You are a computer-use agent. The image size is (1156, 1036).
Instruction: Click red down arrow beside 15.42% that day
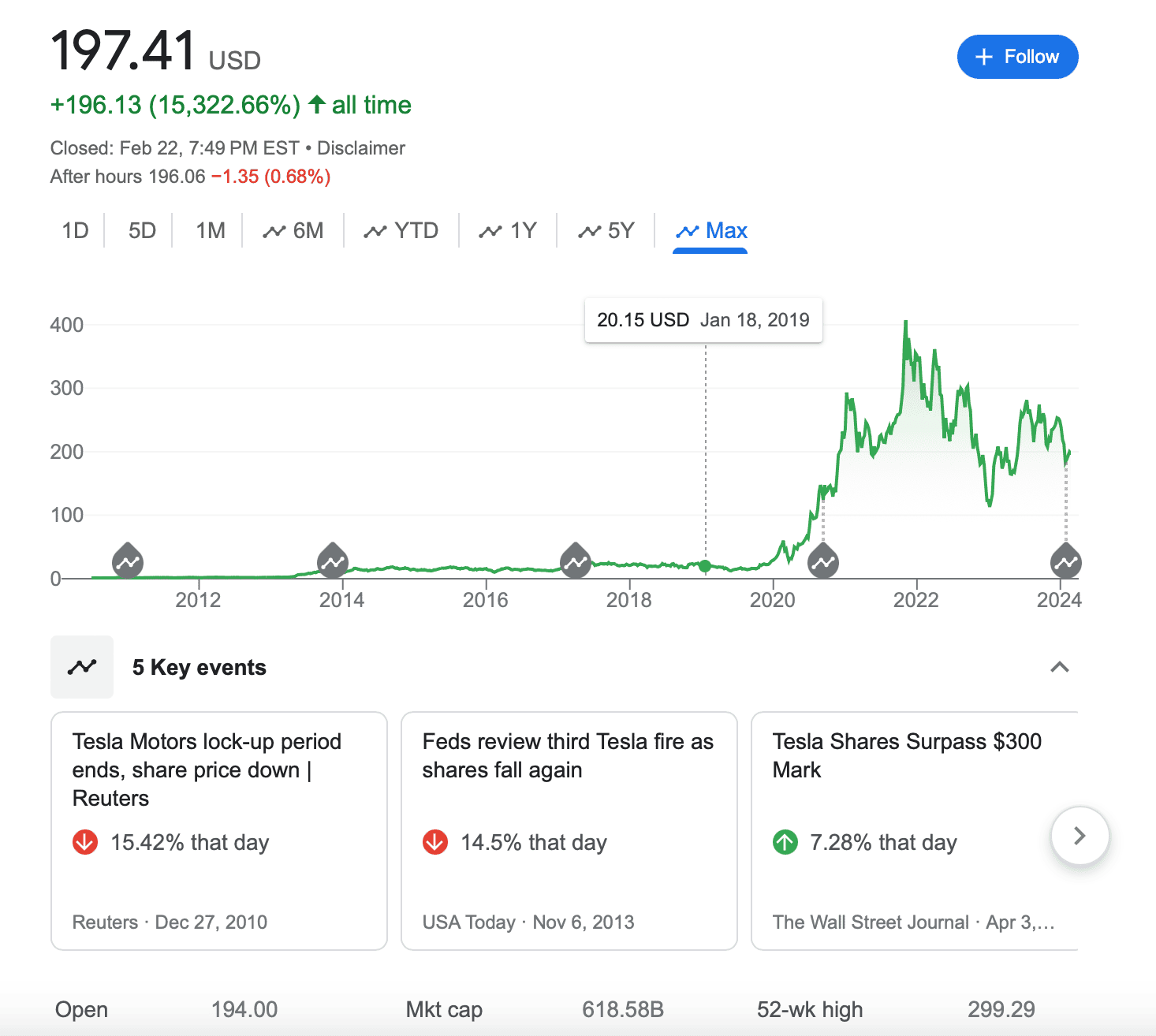coord(85,842)
